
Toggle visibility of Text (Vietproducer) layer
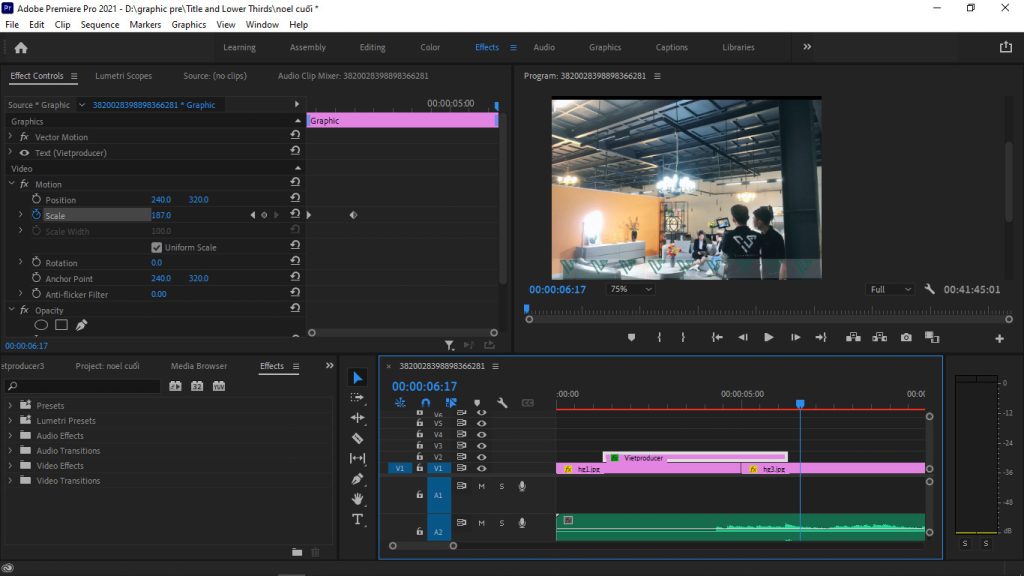(24, 153)
